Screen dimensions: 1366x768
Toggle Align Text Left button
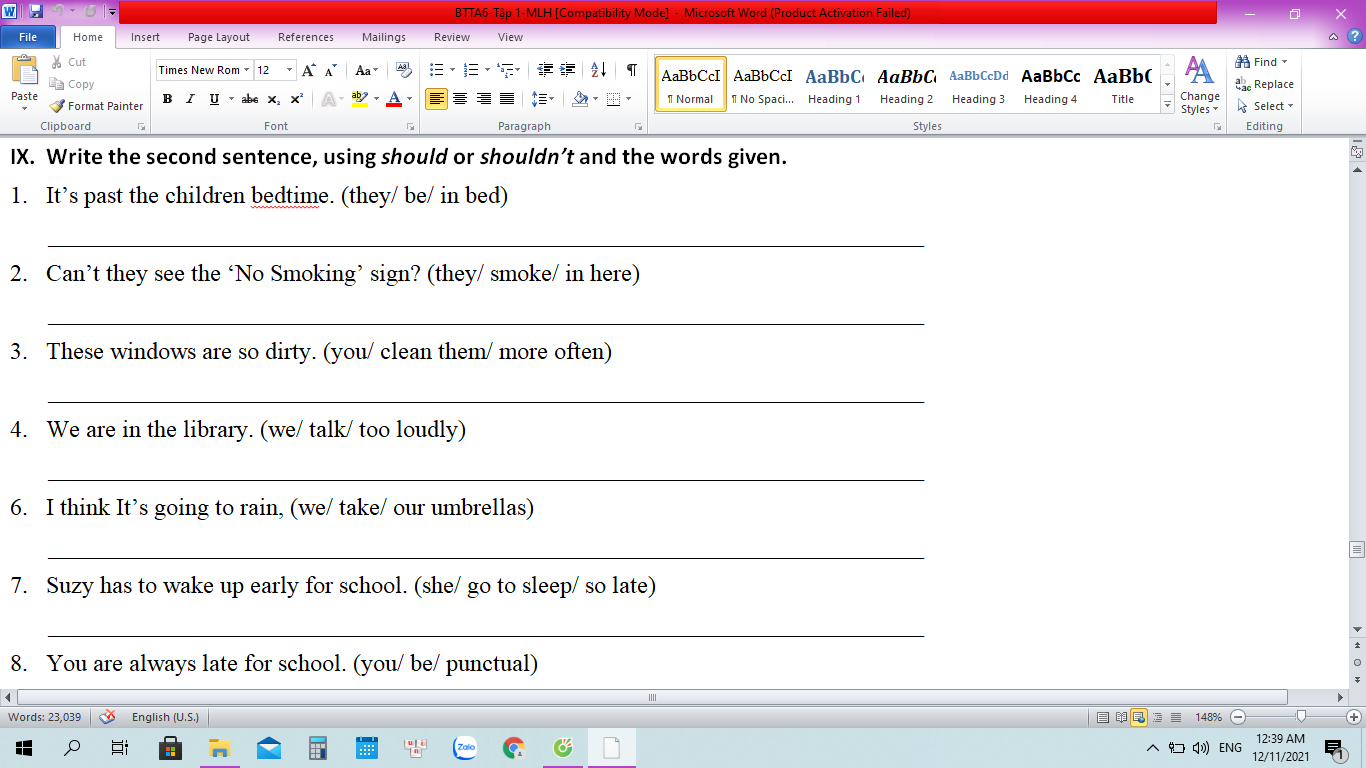tap(436, 99)
